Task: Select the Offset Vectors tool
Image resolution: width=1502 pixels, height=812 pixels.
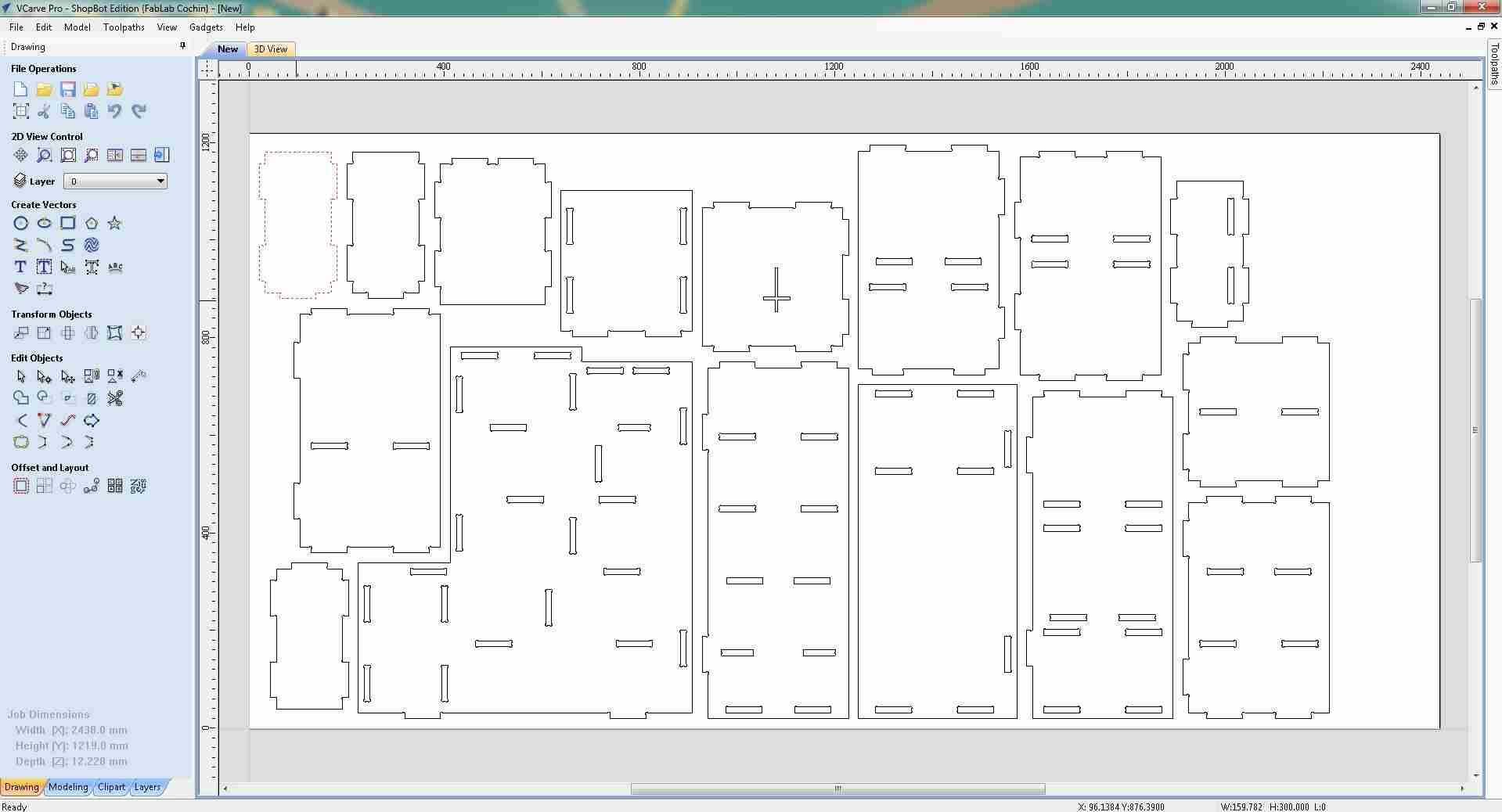Action: (x=20, y=486)
